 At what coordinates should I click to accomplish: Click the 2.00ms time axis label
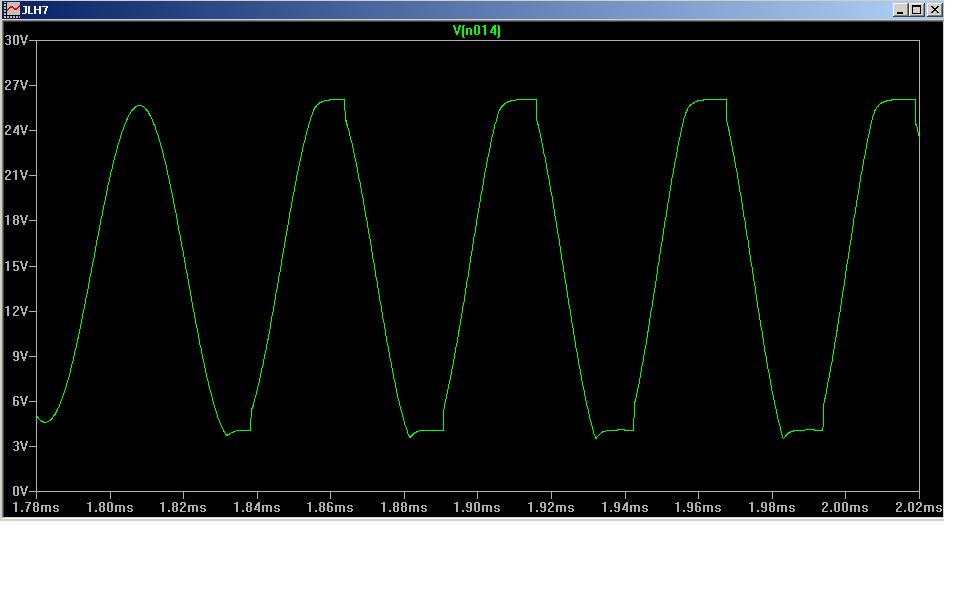(845, 508)
